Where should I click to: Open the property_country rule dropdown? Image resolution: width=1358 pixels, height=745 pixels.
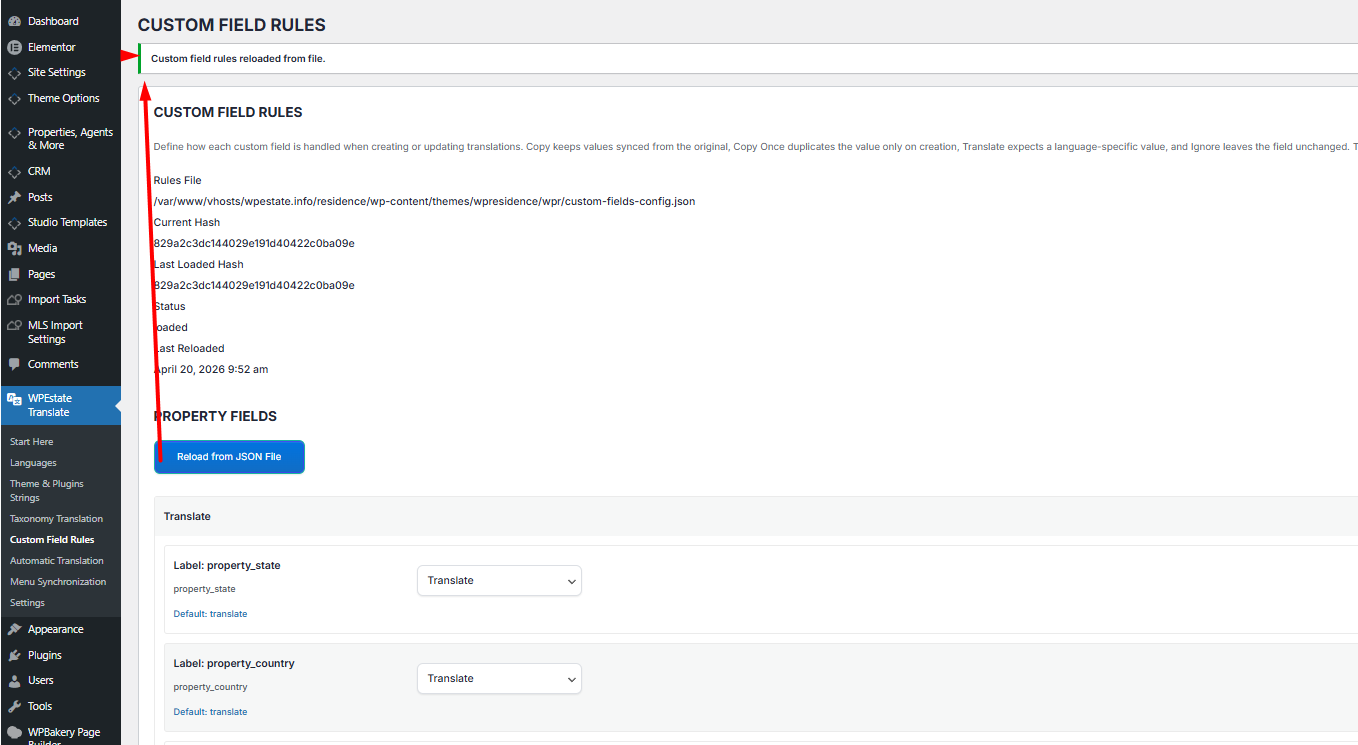pos(499,679)
